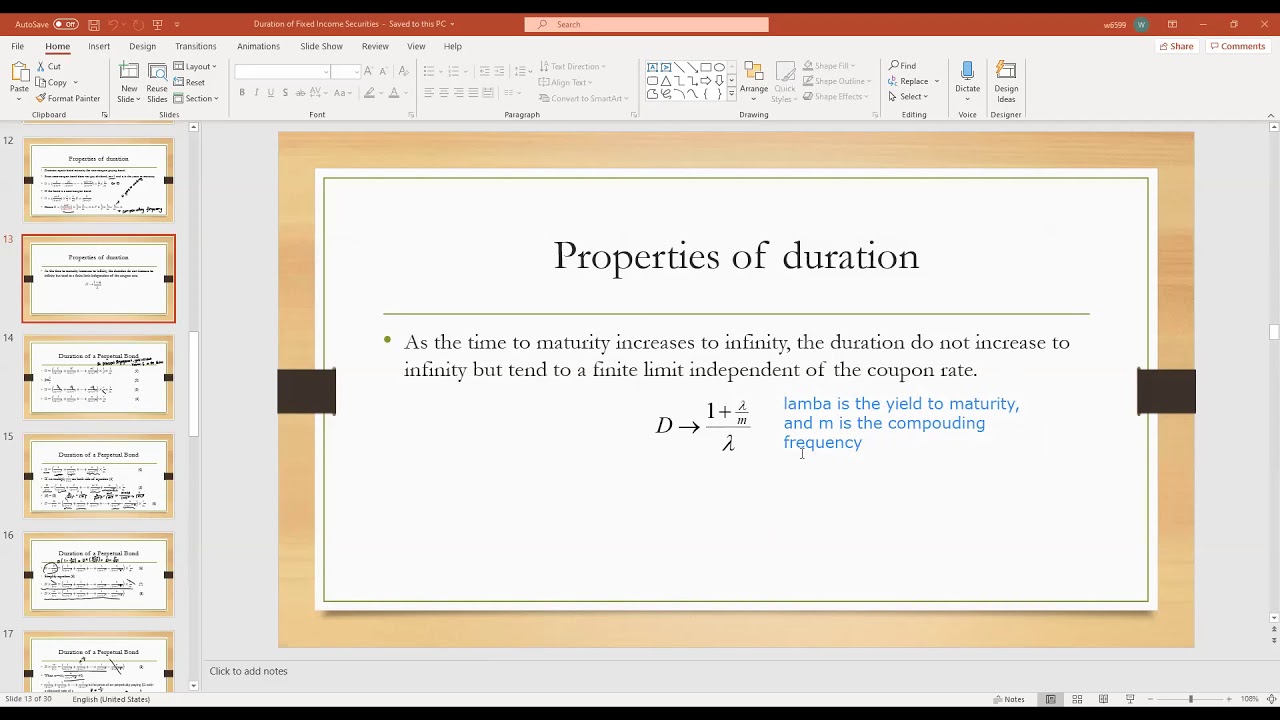
Task: Open the Arrange menu
Action: [x=754, y=80]
